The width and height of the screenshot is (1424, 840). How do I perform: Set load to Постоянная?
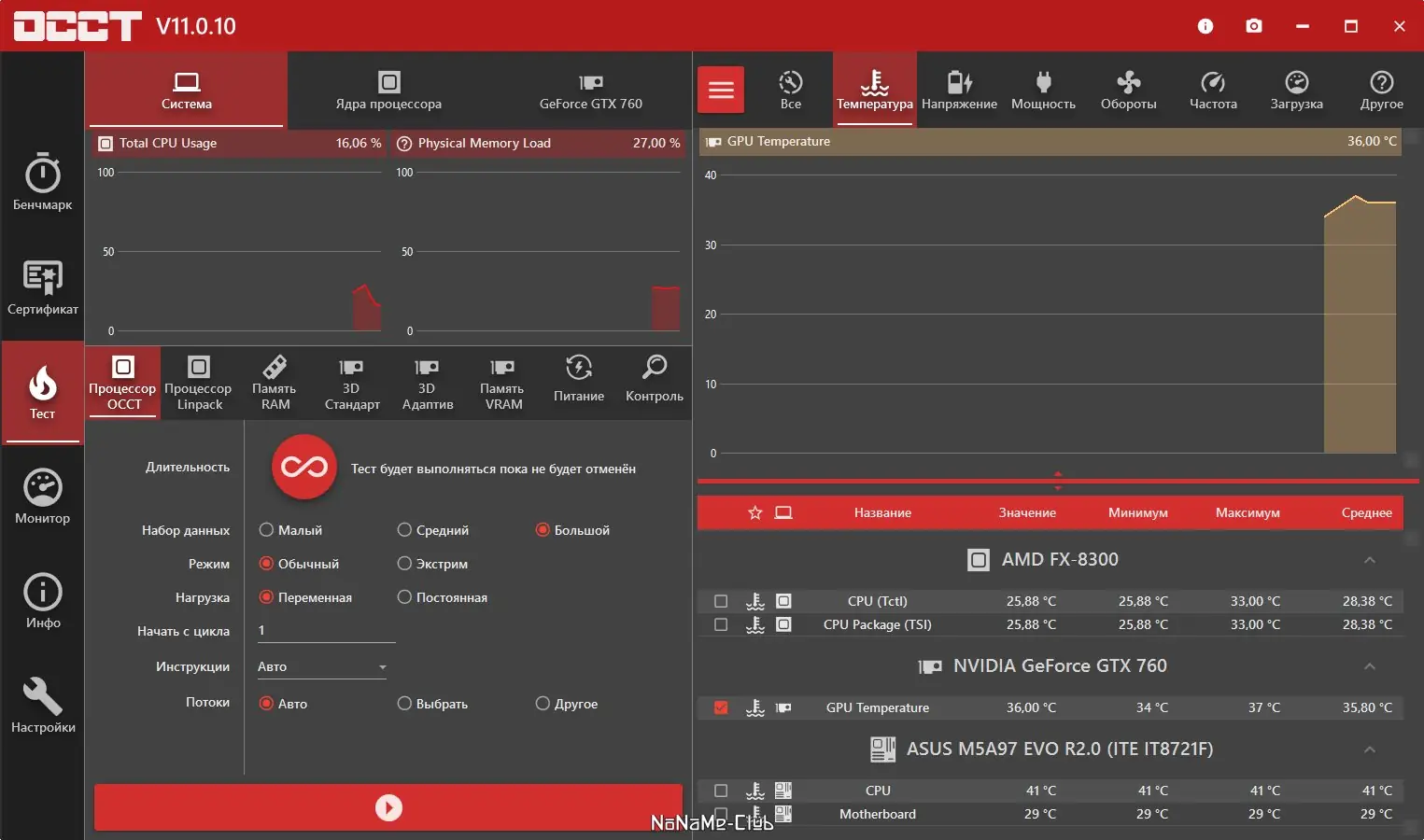click(442, 597)
